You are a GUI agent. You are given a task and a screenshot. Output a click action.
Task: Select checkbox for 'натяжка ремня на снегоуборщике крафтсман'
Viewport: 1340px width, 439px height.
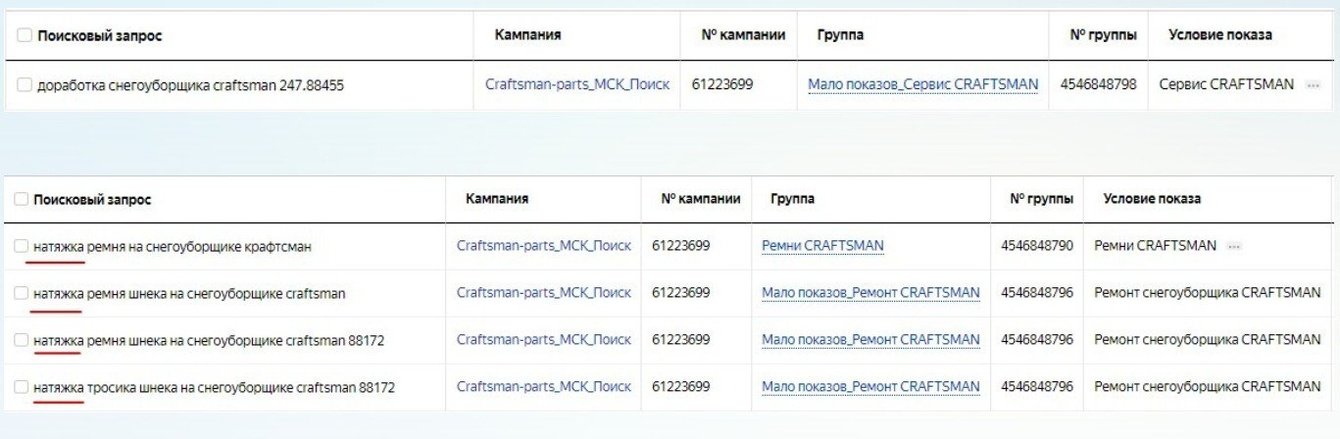pyautogui.click(x=21, y=246)
